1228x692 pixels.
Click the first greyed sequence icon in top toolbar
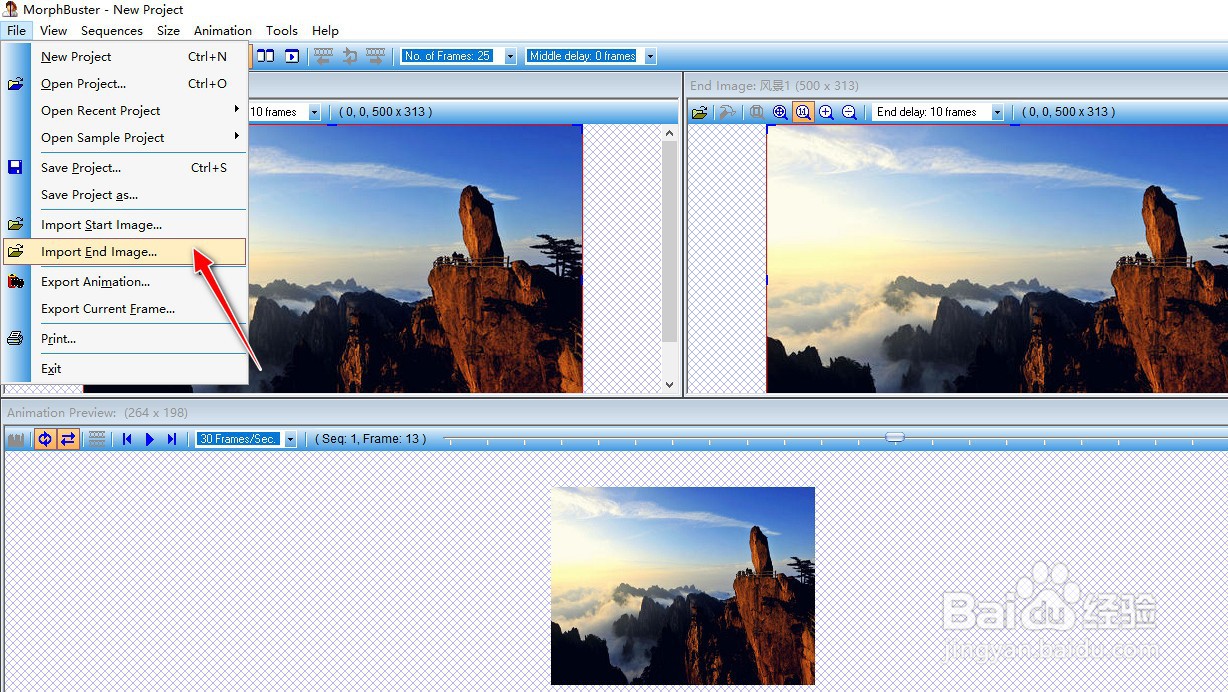click(x=323, y=56)
